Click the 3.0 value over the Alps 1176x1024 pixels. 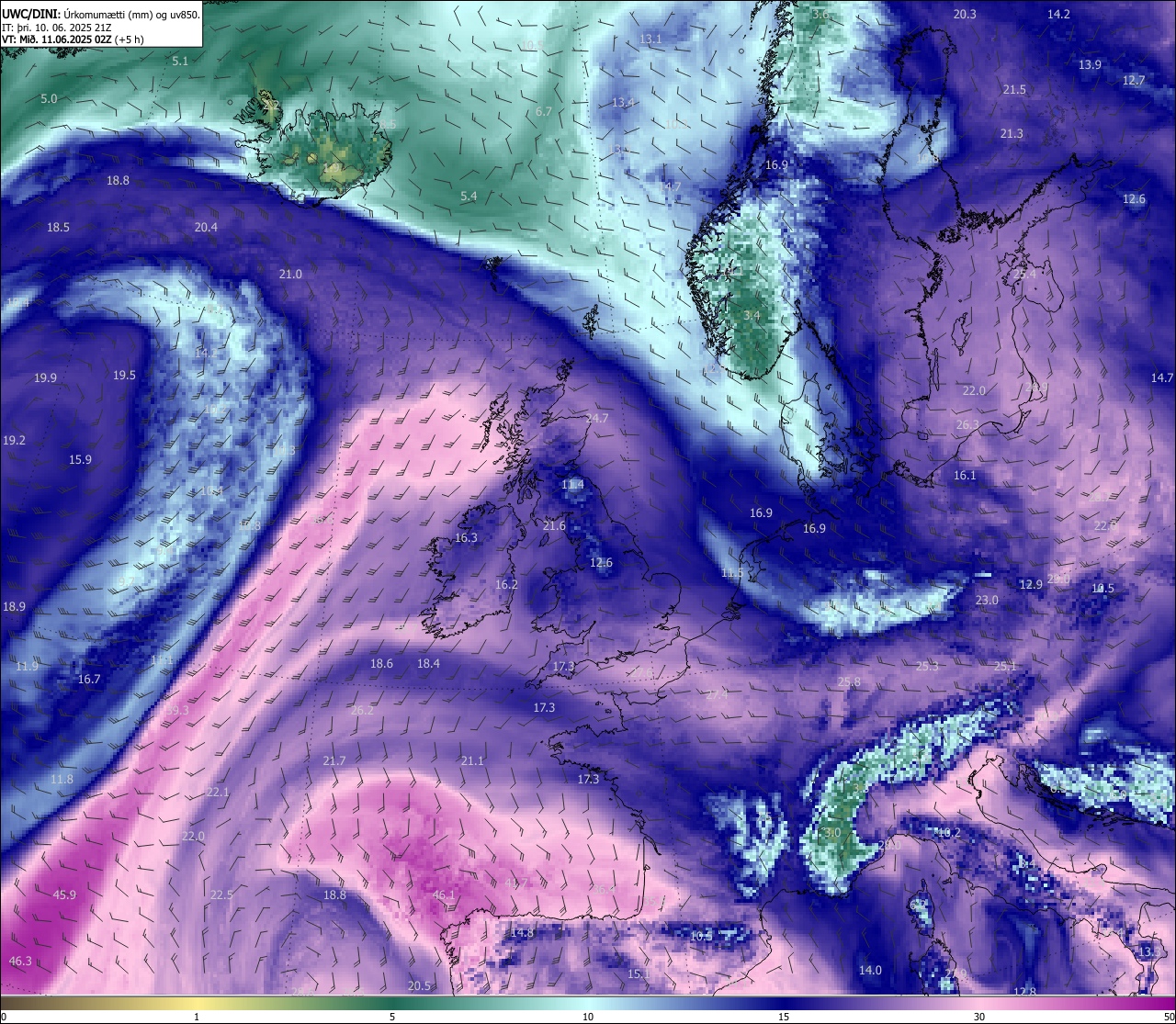(x=832, y=833)
